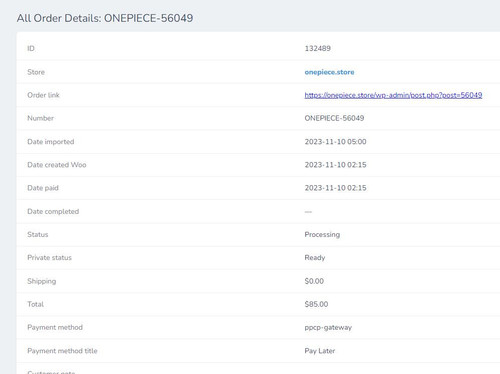Click the ID row label

(31, 48)
